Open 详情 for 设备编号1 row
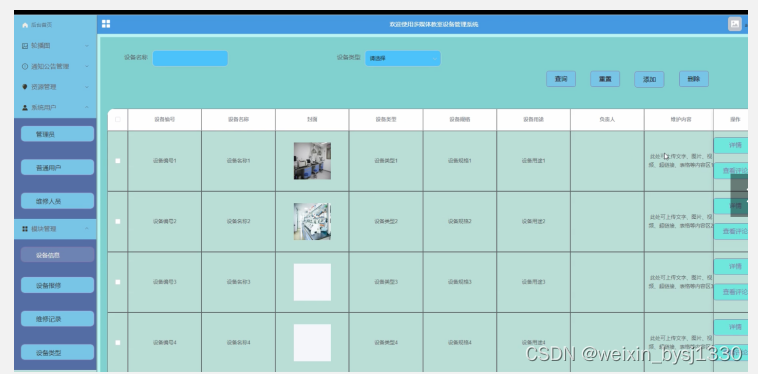The image size is (758, 374). [x=731, y=145]
